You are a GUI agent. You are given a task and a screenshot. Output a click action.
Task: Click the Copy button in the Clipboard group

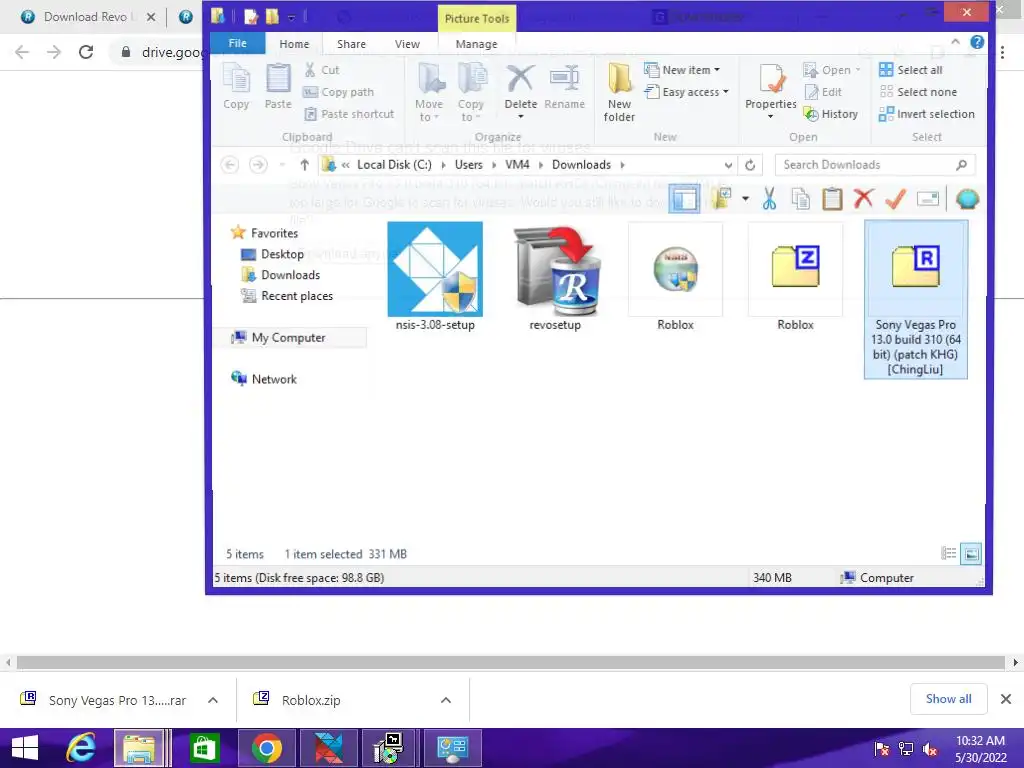[x=236, y=87]
